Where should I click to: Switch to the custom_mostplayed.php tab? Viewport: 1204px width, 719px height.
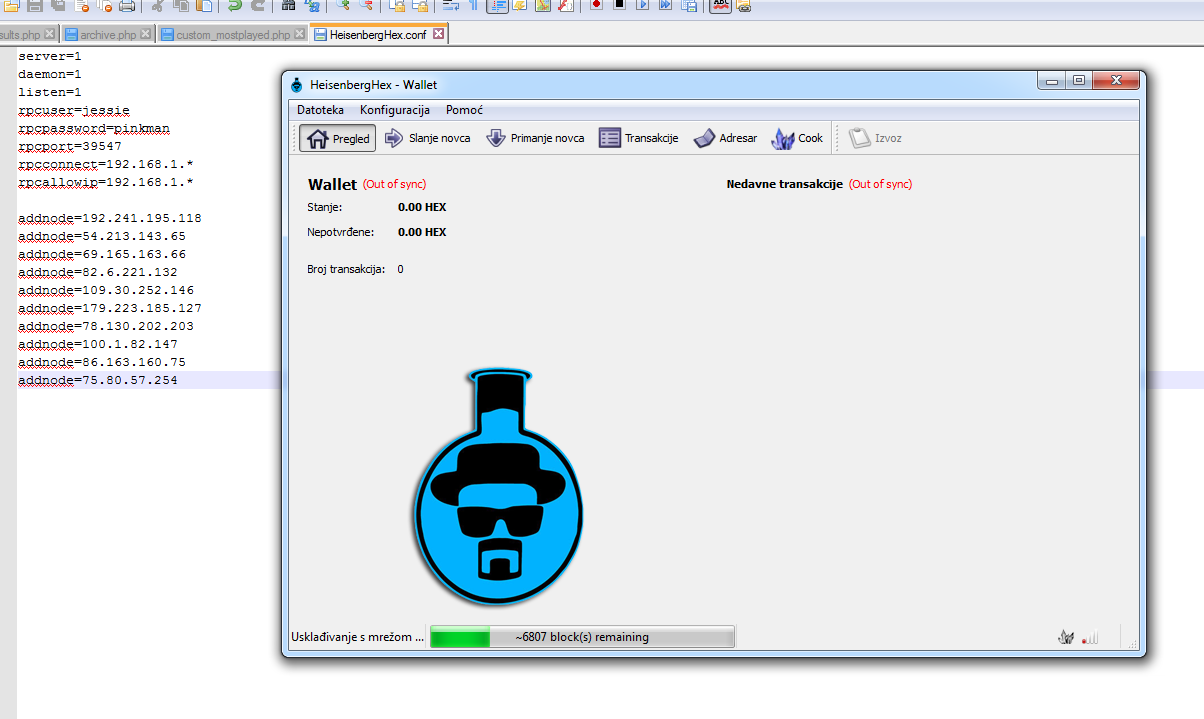[x=233, y=34]
